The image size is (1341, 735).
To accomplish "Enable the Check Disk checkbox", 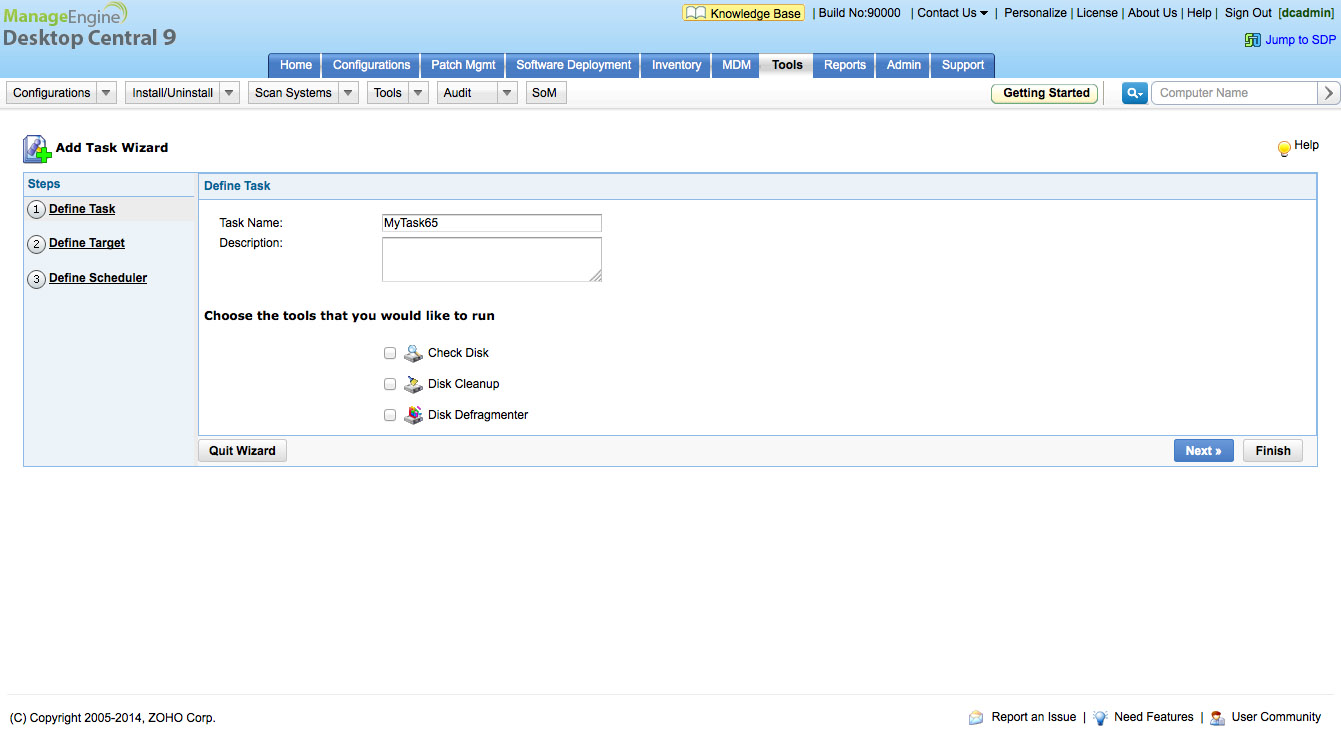I will click(x=389, y=353).
